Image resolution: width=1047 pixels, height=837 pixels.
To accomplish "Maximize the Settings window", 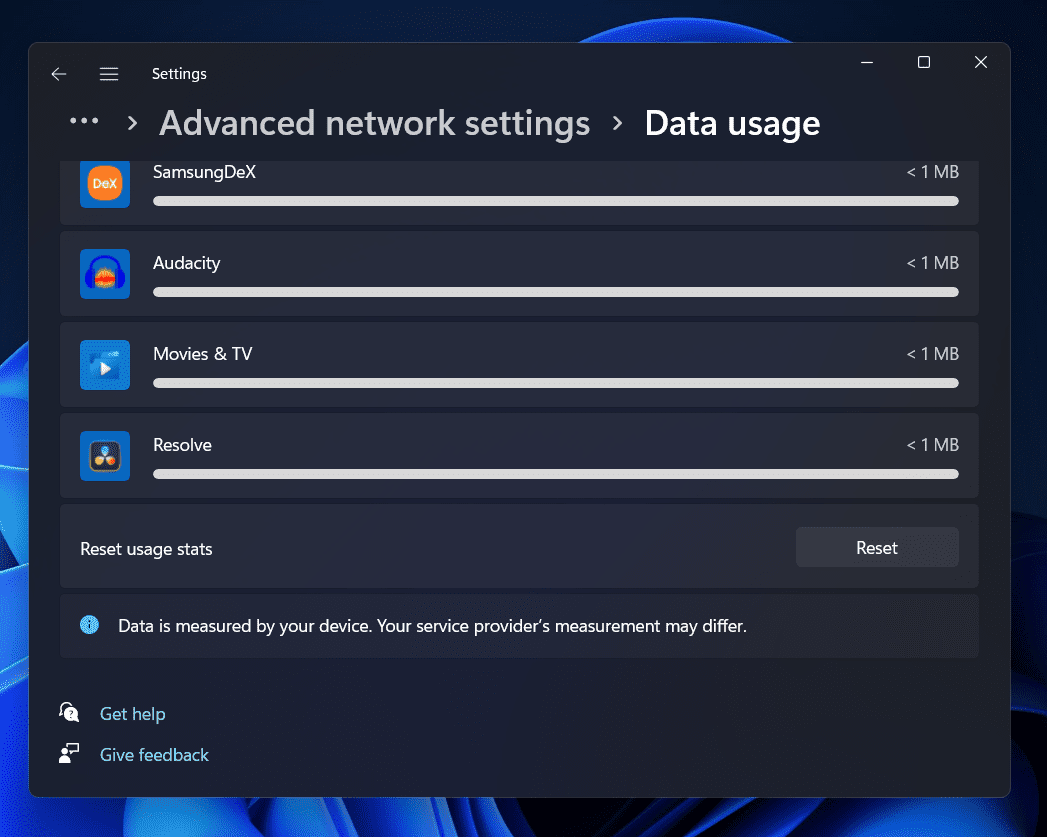I will [924, 63].
